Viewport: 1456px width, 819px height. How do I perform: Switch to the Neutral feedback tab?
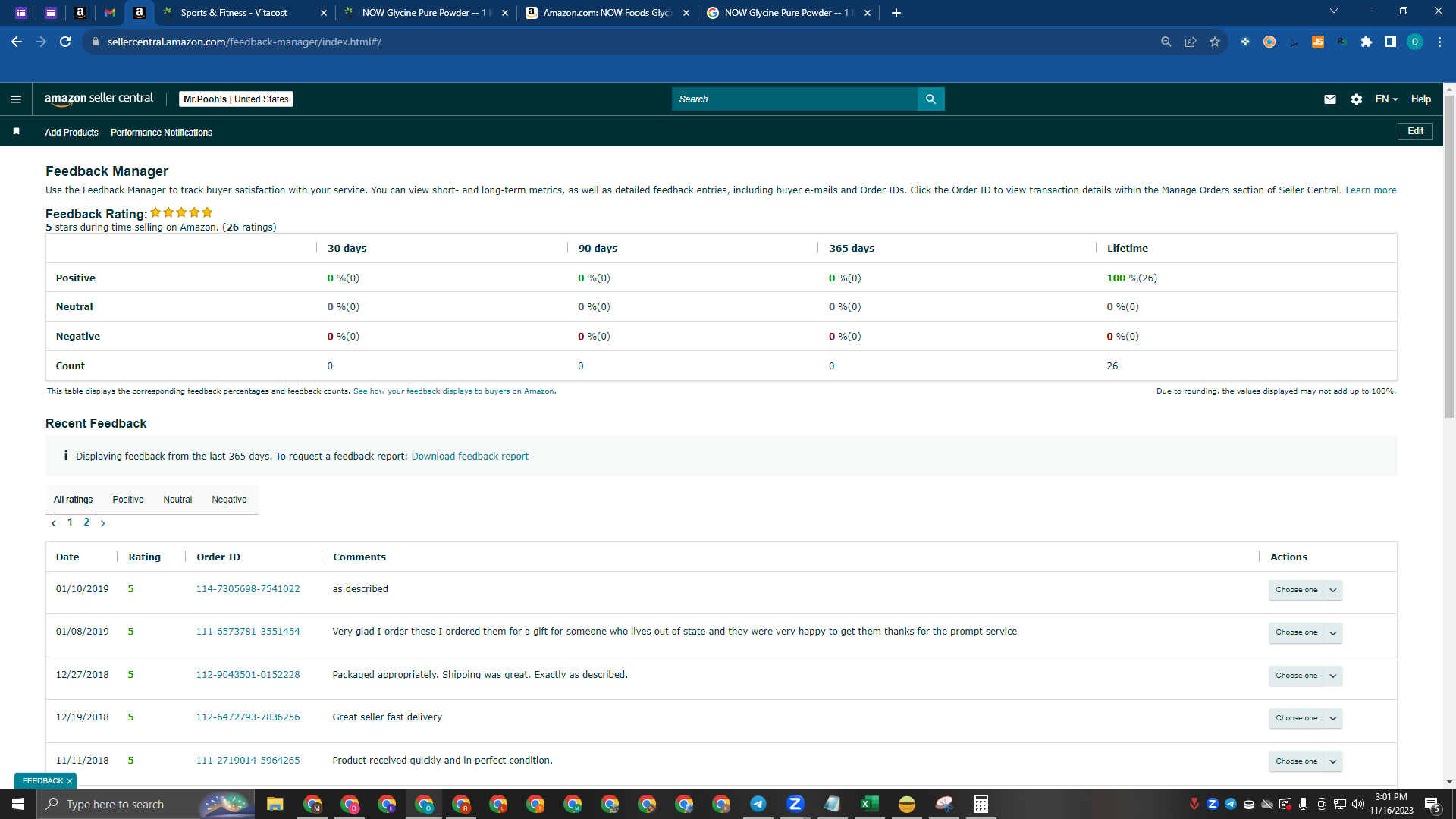(177, 500)
